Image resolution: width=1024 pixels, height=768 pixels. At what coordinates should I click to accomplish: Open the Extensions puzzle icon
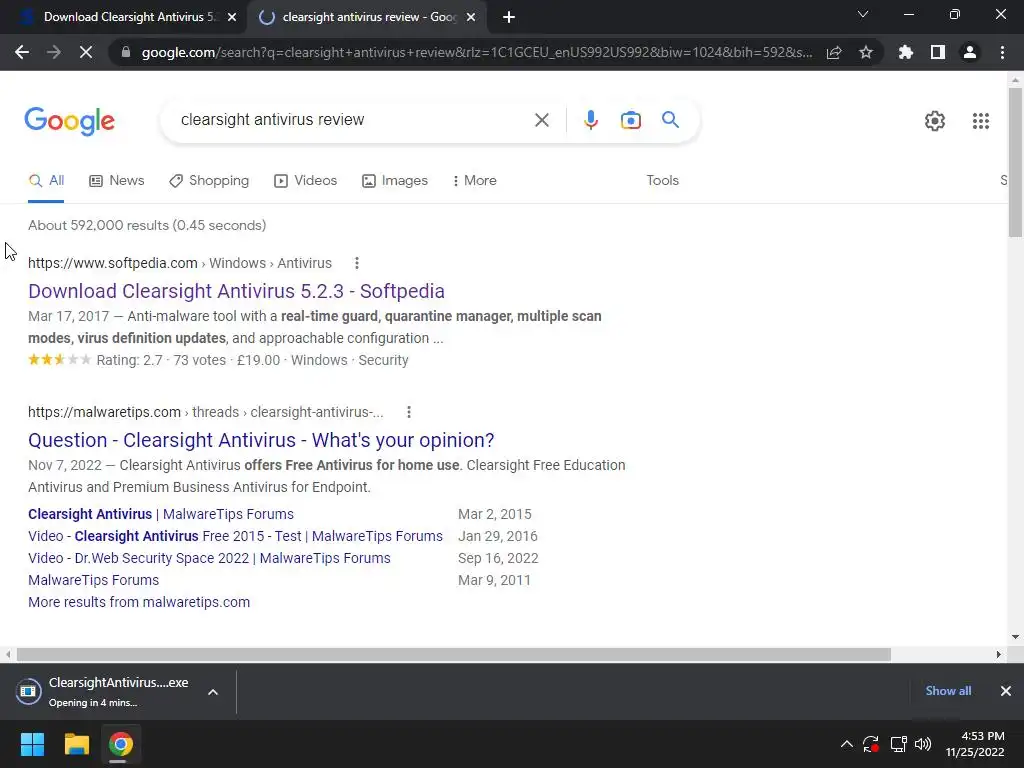[906, 52]
